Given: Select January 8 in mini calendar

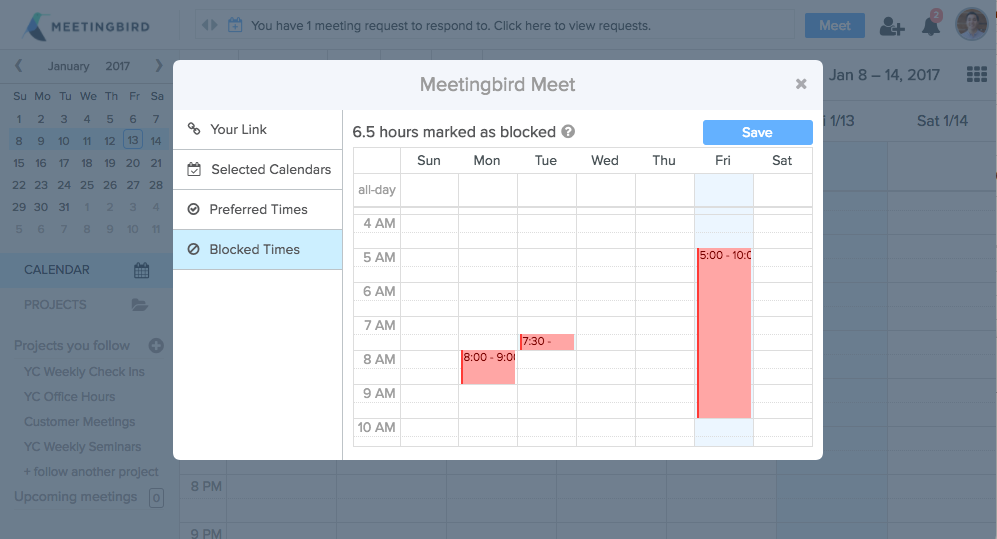Looking at the screenshot, I should 19,141.
